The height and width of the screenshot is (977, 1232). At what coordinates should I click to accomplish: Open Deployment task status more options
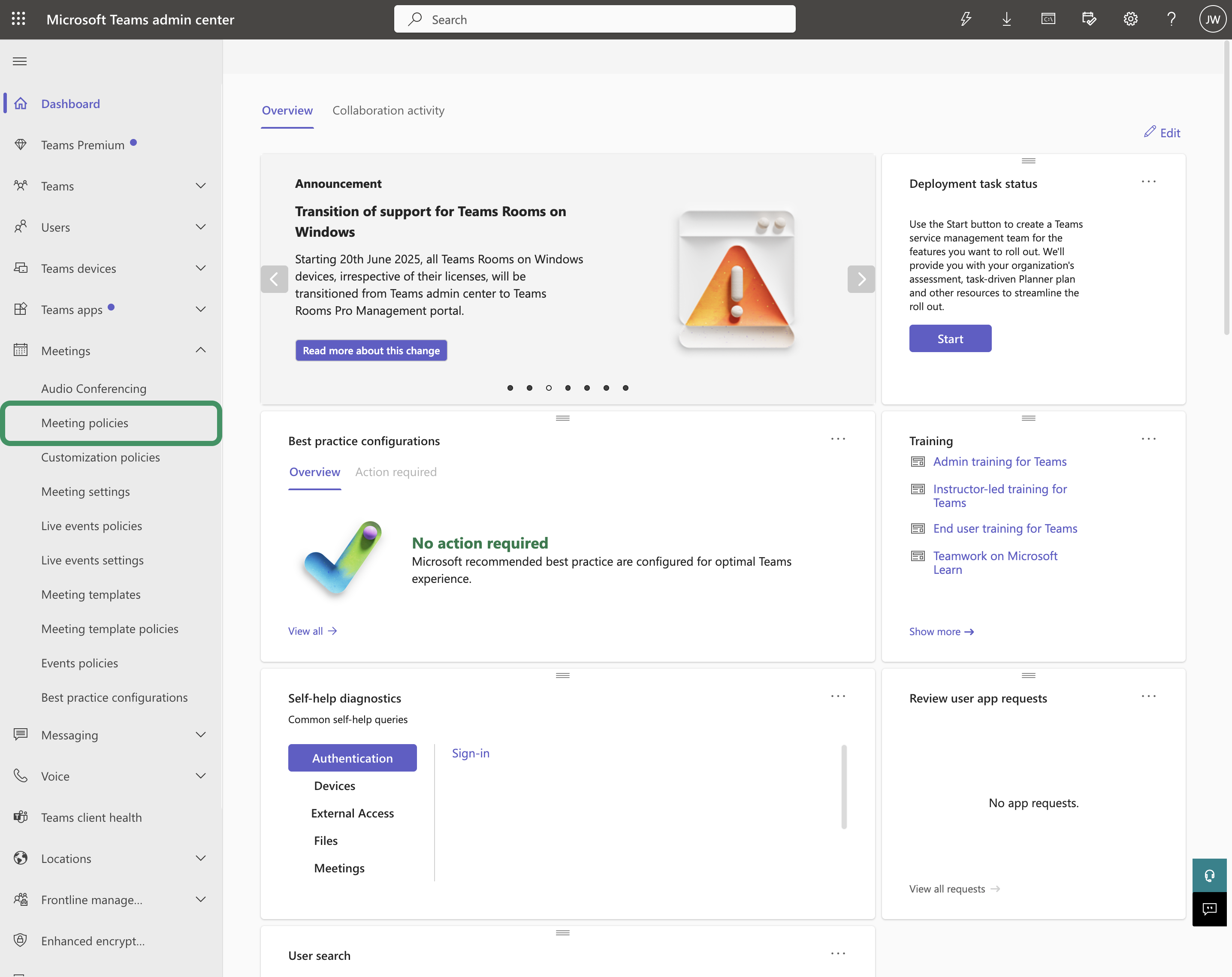click(x=1149, y=182)
